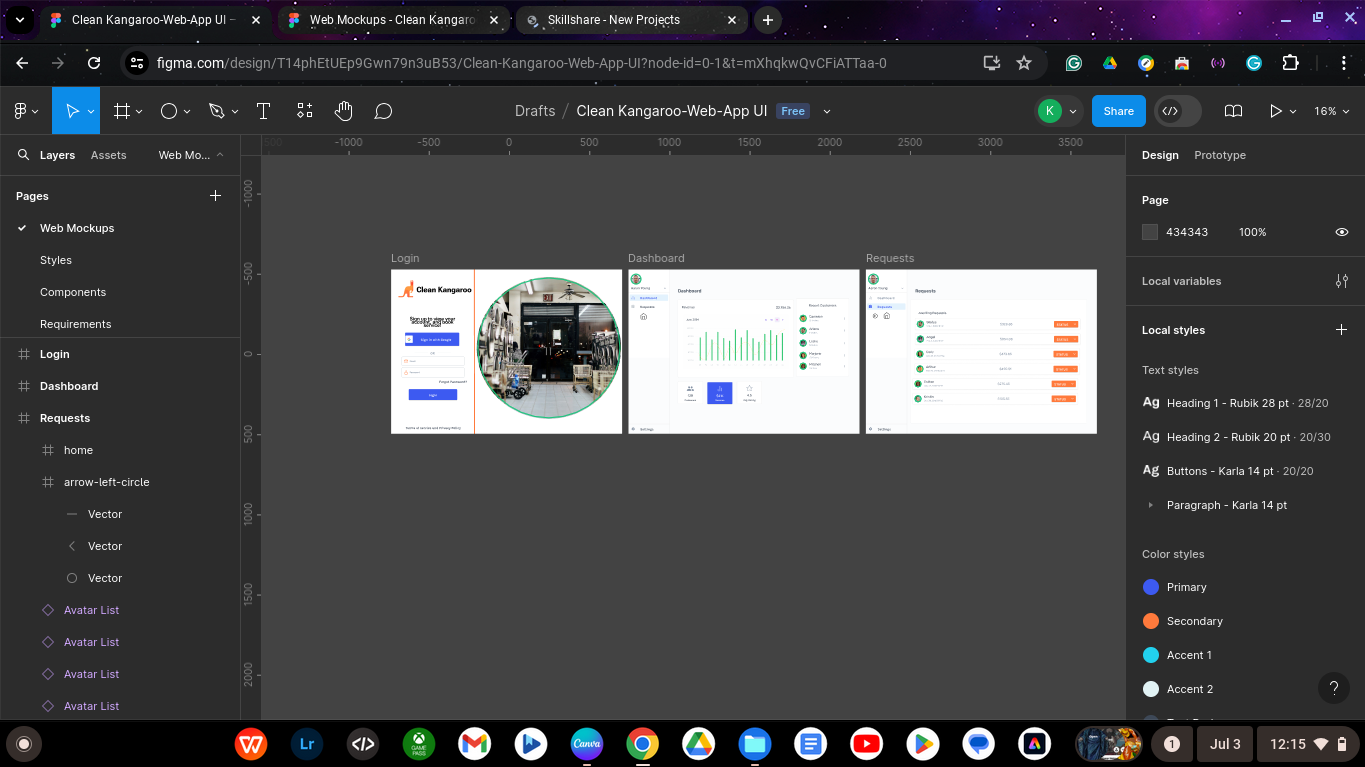Viewport: 1365px width, 767px height.
Task: Open the 16% zoom level dropdown
Action: click(x=1332, y=111)
